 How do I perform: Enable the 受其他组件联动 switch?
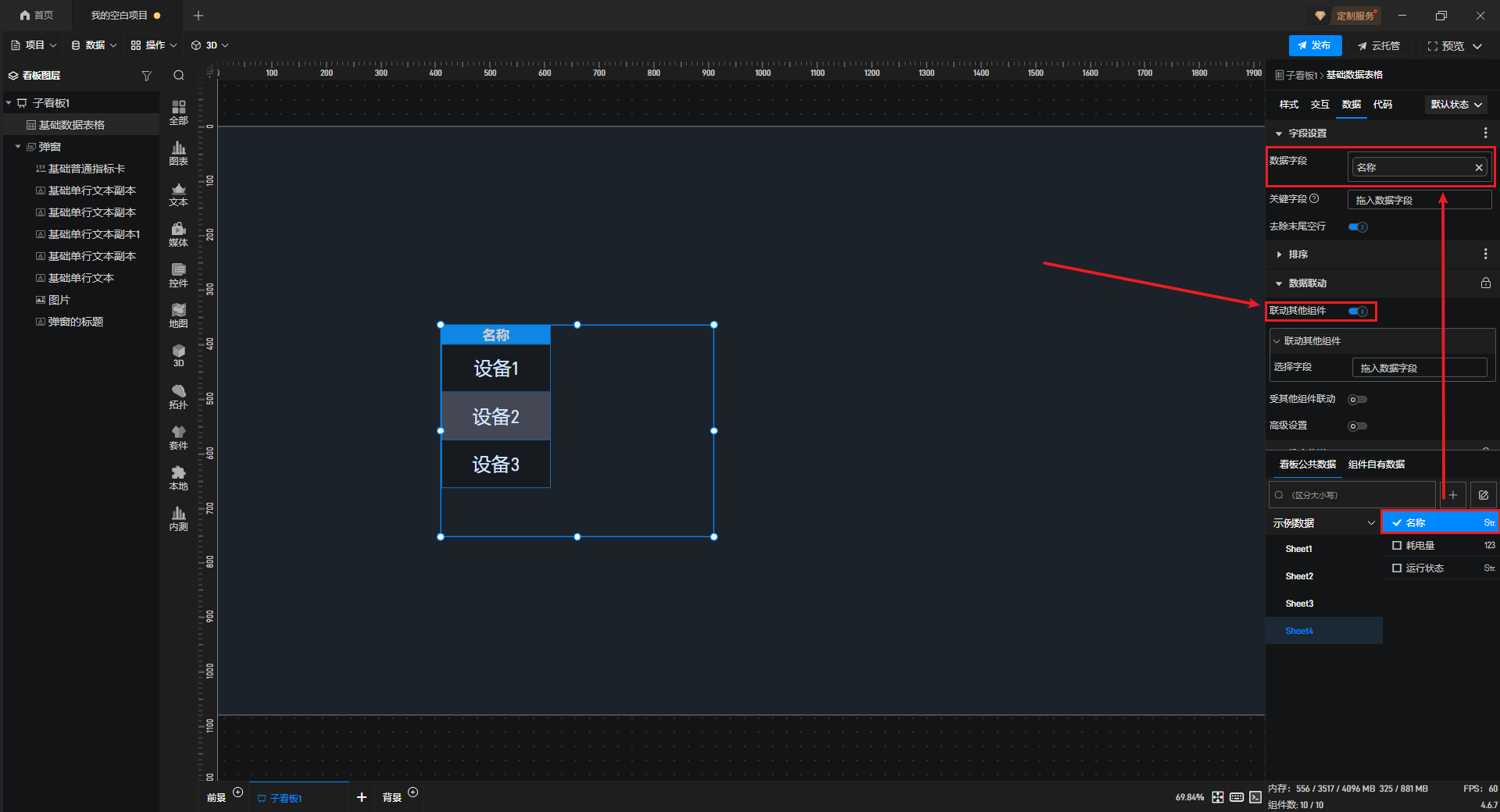point(1358,400)
